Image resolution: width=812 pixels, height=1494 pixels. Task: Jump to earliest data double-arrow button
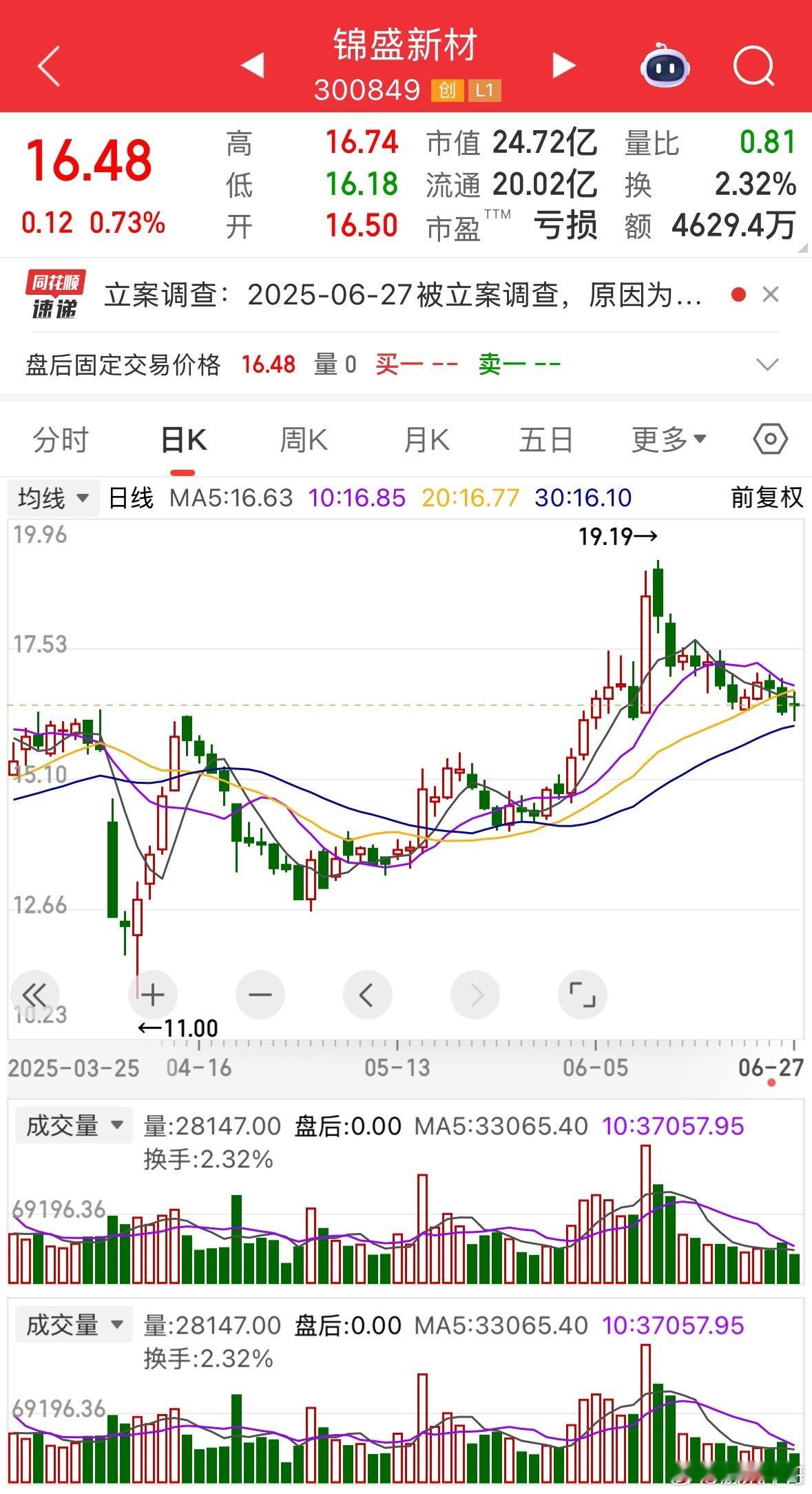point(34,995)
